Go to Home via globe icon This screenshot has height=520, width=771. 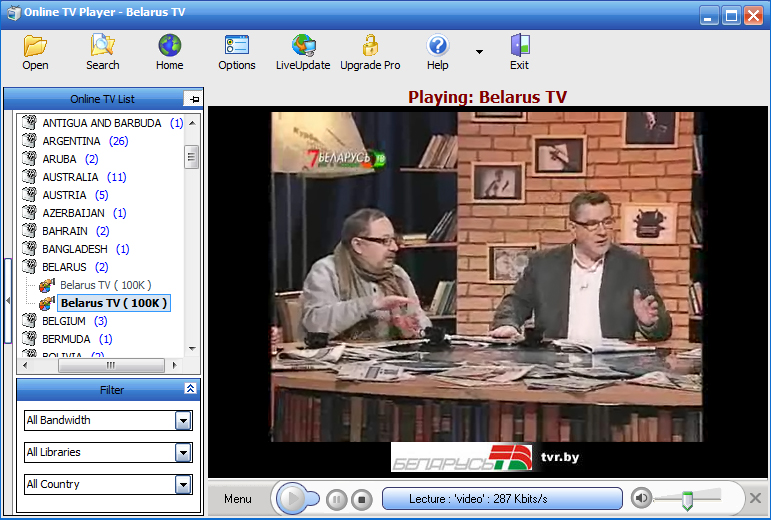click(170, 52)
